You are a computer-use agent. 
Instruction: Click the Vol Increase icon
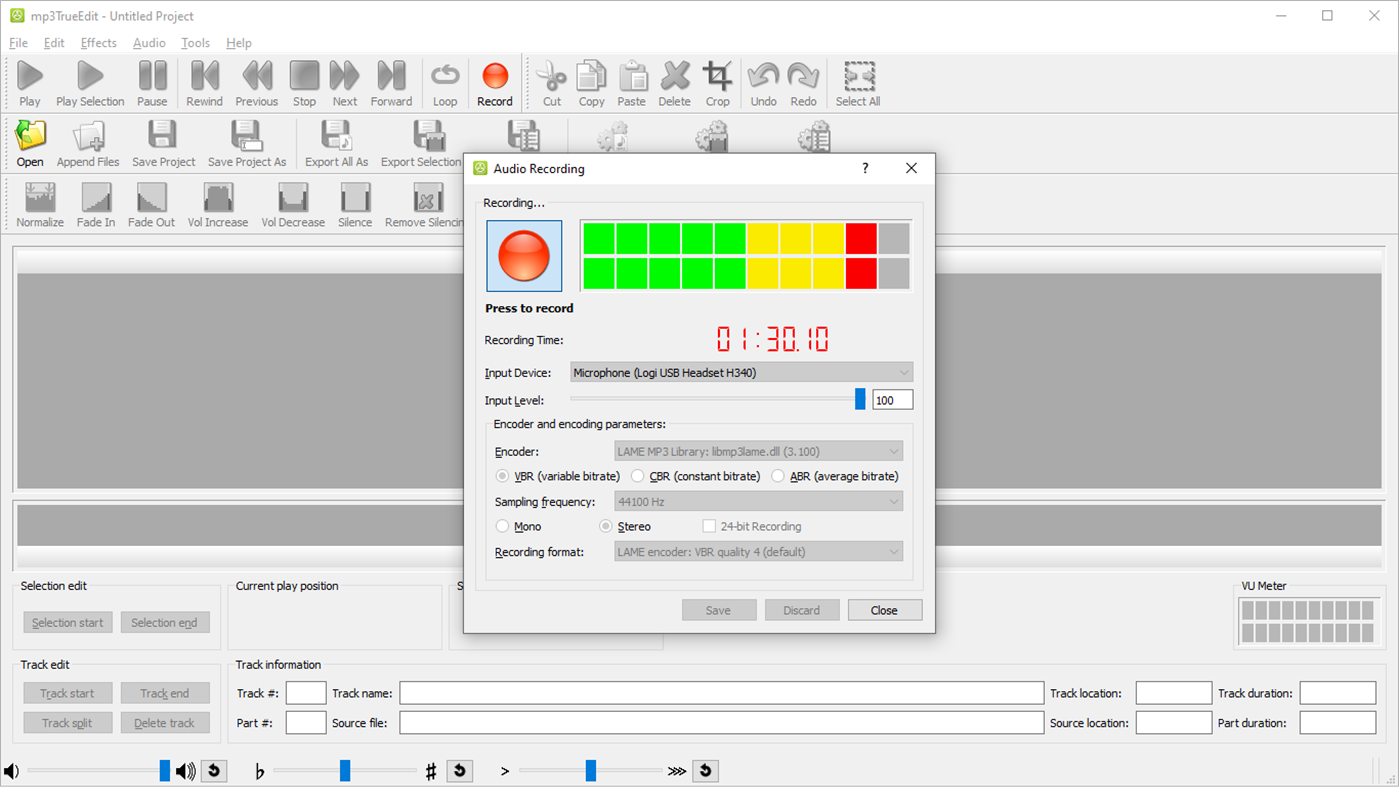point(217,205)
